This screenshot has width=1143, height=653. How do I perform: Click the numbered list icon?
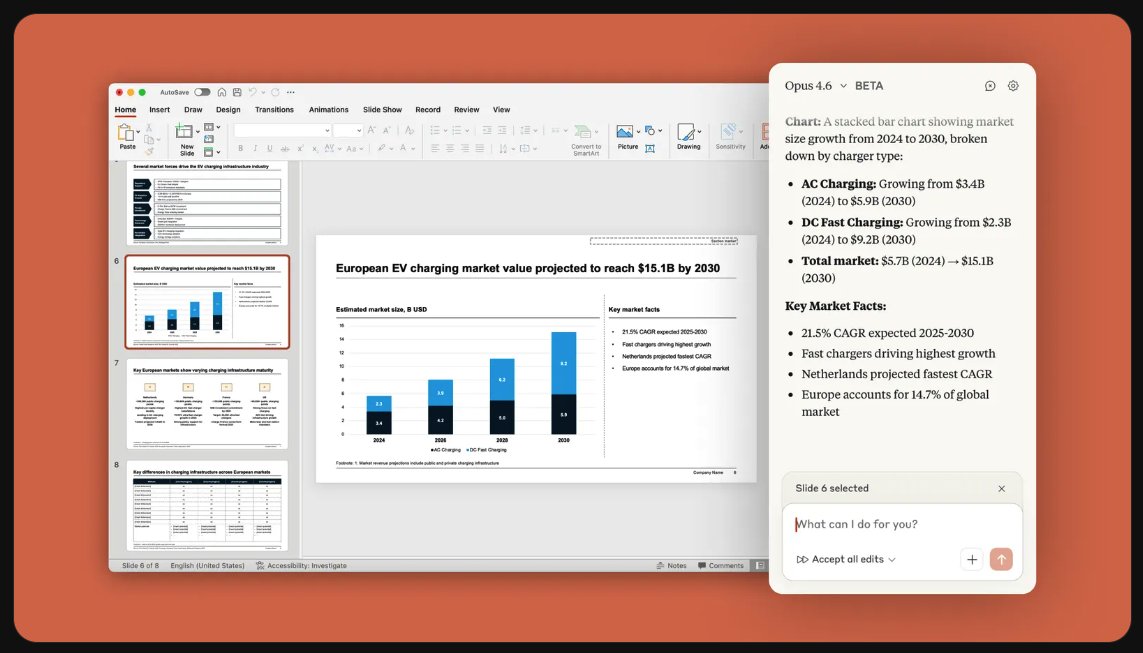456,130
